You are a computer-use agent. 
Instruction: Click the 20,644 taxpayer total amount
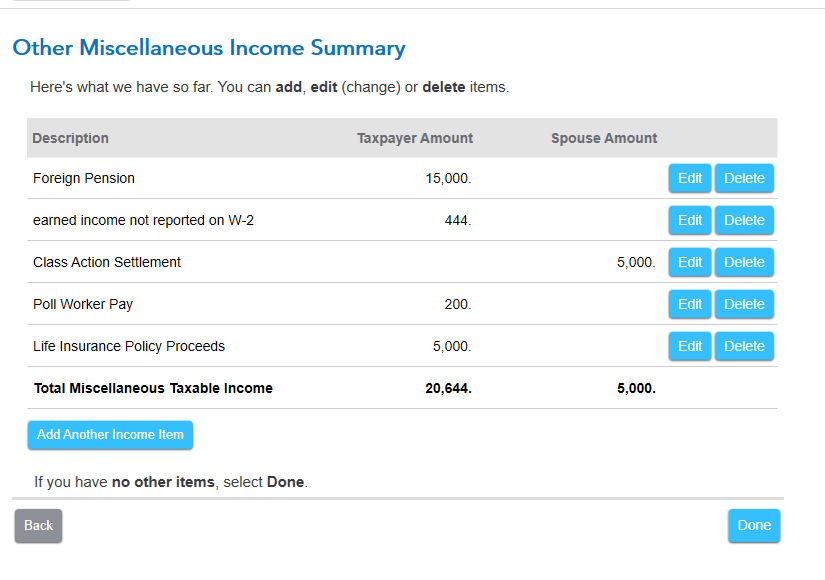(448, 388)
